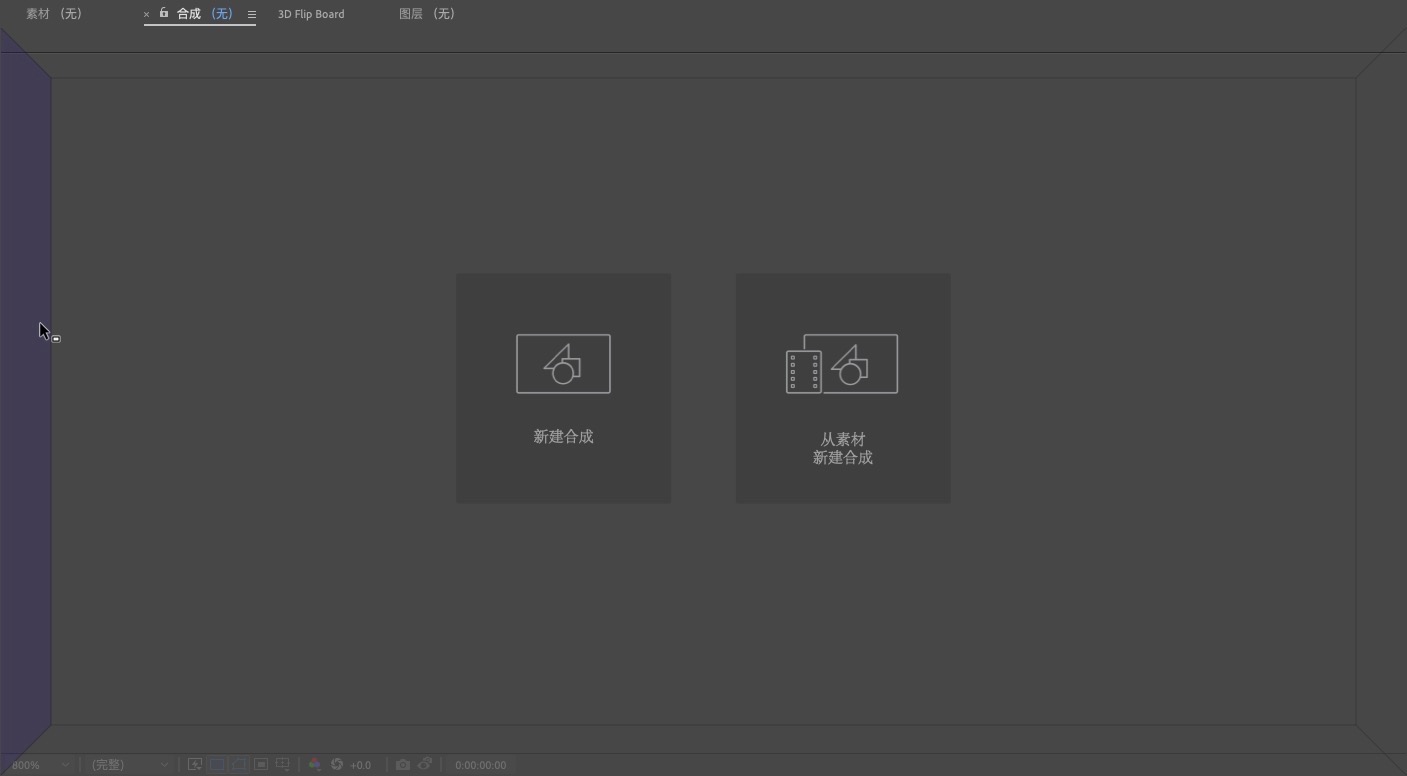Viewport: 1407px width, 776px height.
Task: Toggle the region of interest icon
Action: (261, 764)
